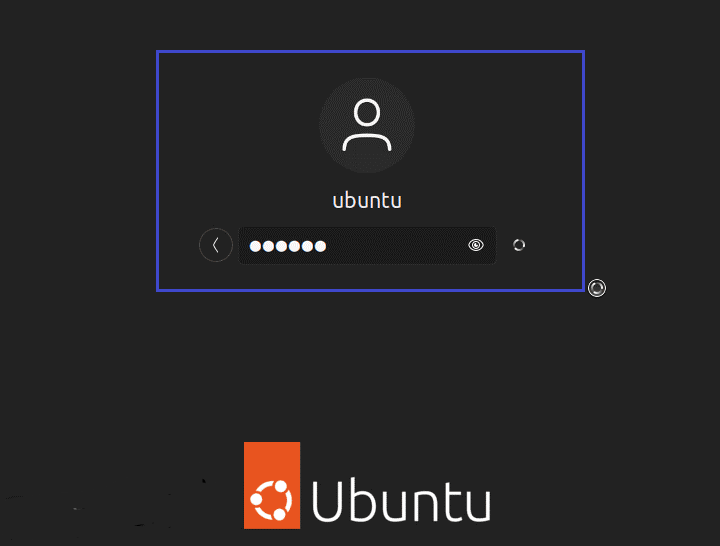Click the orange Ubuntu logo square
The width and height of the screenshot is (720, 546).
point(272,485)
